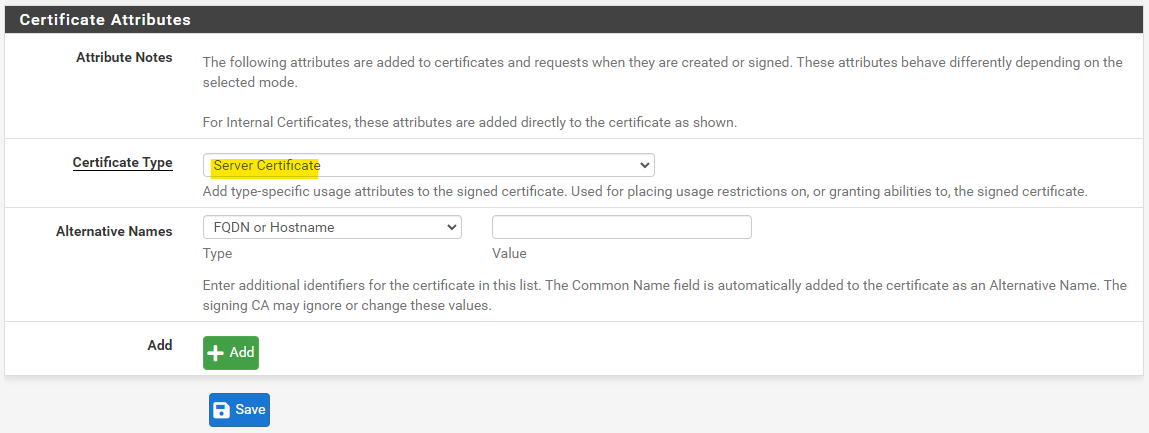This screenshot has height=433, width=1149.
Task: Click the floppy disk icon on Save
Action: tap(222, 410)
